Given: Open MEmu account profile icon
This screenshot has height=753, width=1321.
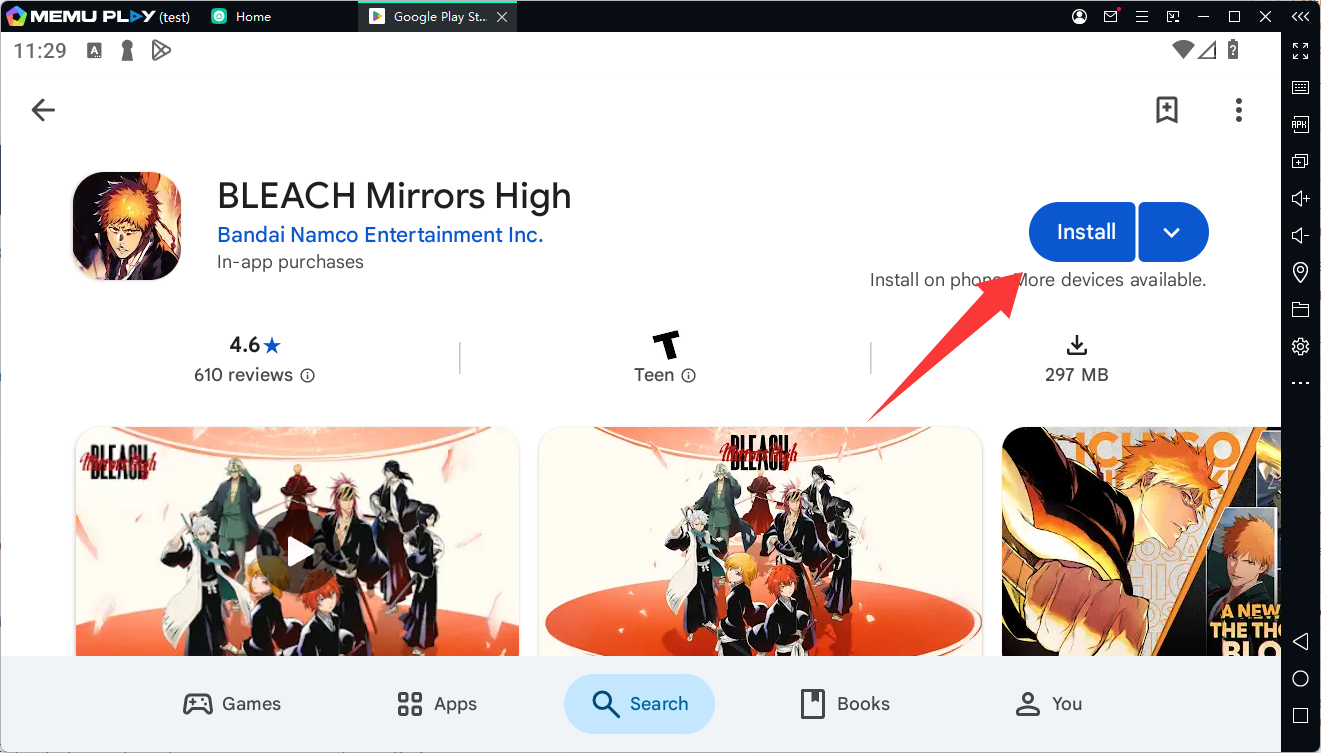Looking at the screenshot, I should click(1080, 17).
